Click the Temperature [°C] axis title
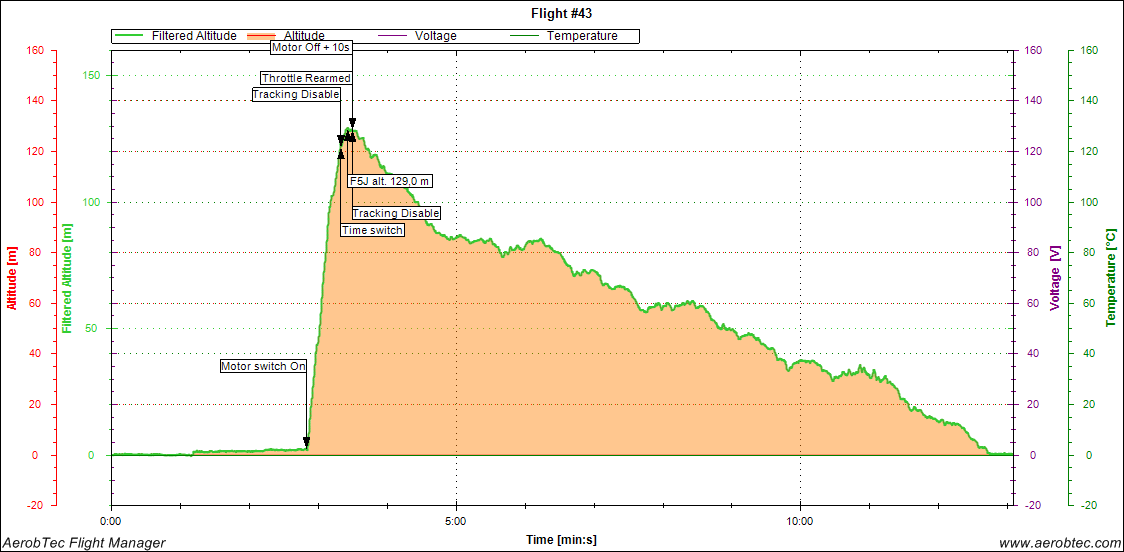 (x=1110, y=277)
